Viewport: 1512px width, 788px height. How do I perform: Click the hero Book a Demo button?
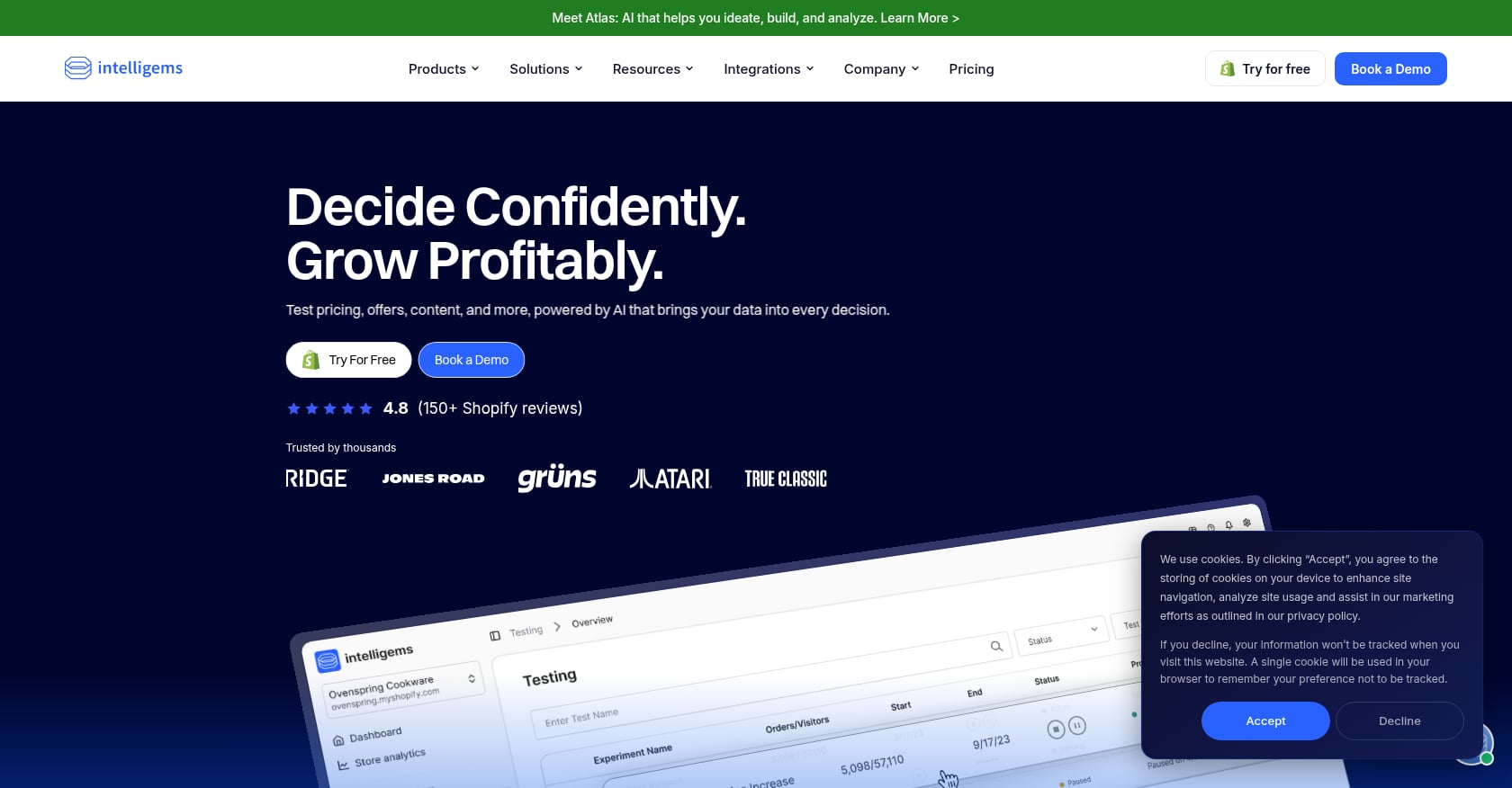click(472, 360)
